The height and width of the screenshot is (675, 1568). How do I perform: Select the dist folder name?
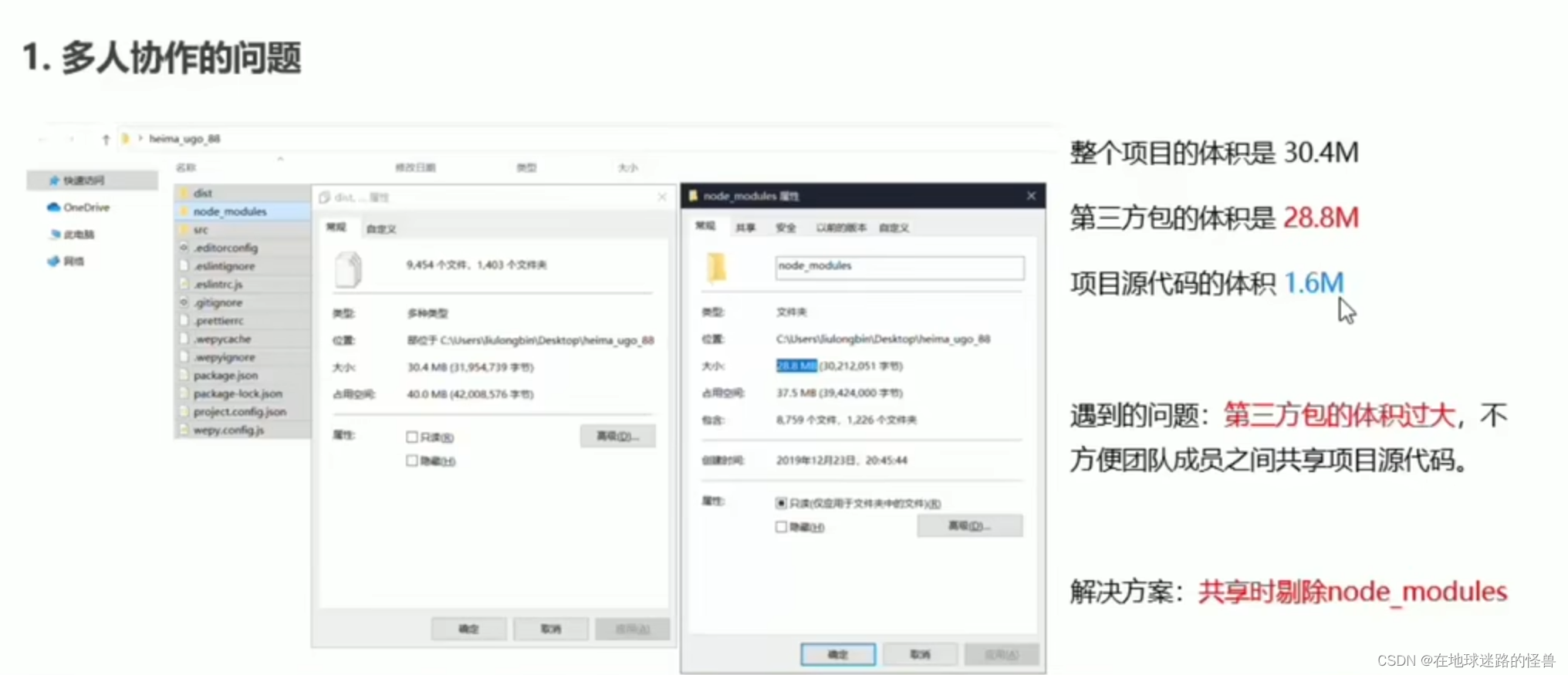203,193
